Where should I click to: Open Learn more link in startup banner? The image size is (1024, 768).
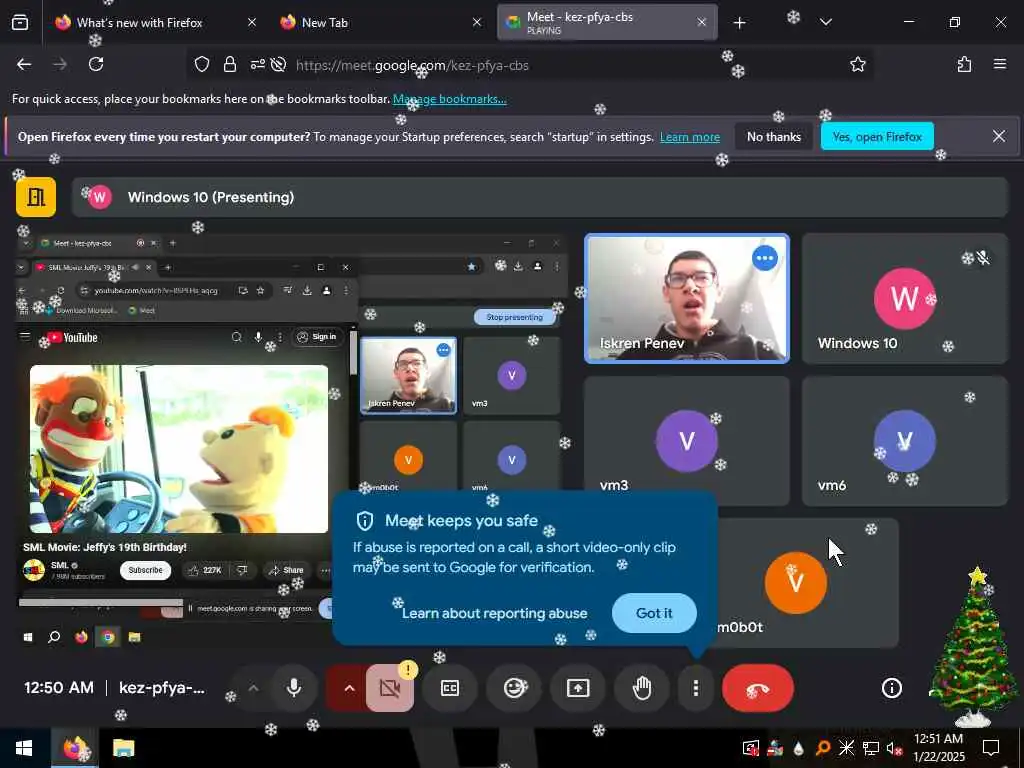690,137
